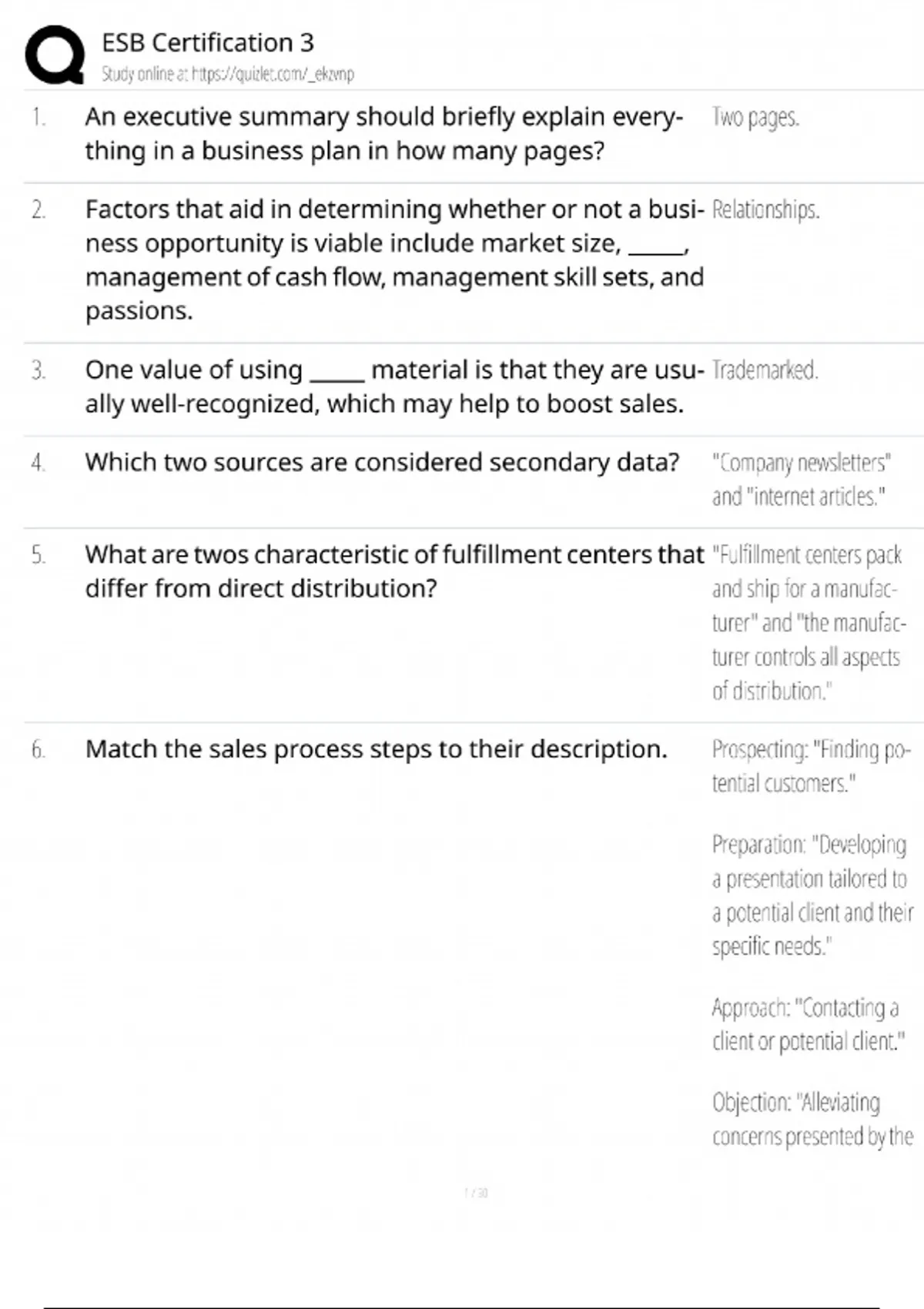Select question 5 about fulfillment centers
Viewport: 924px width, 1309px height.
point(394,571)
